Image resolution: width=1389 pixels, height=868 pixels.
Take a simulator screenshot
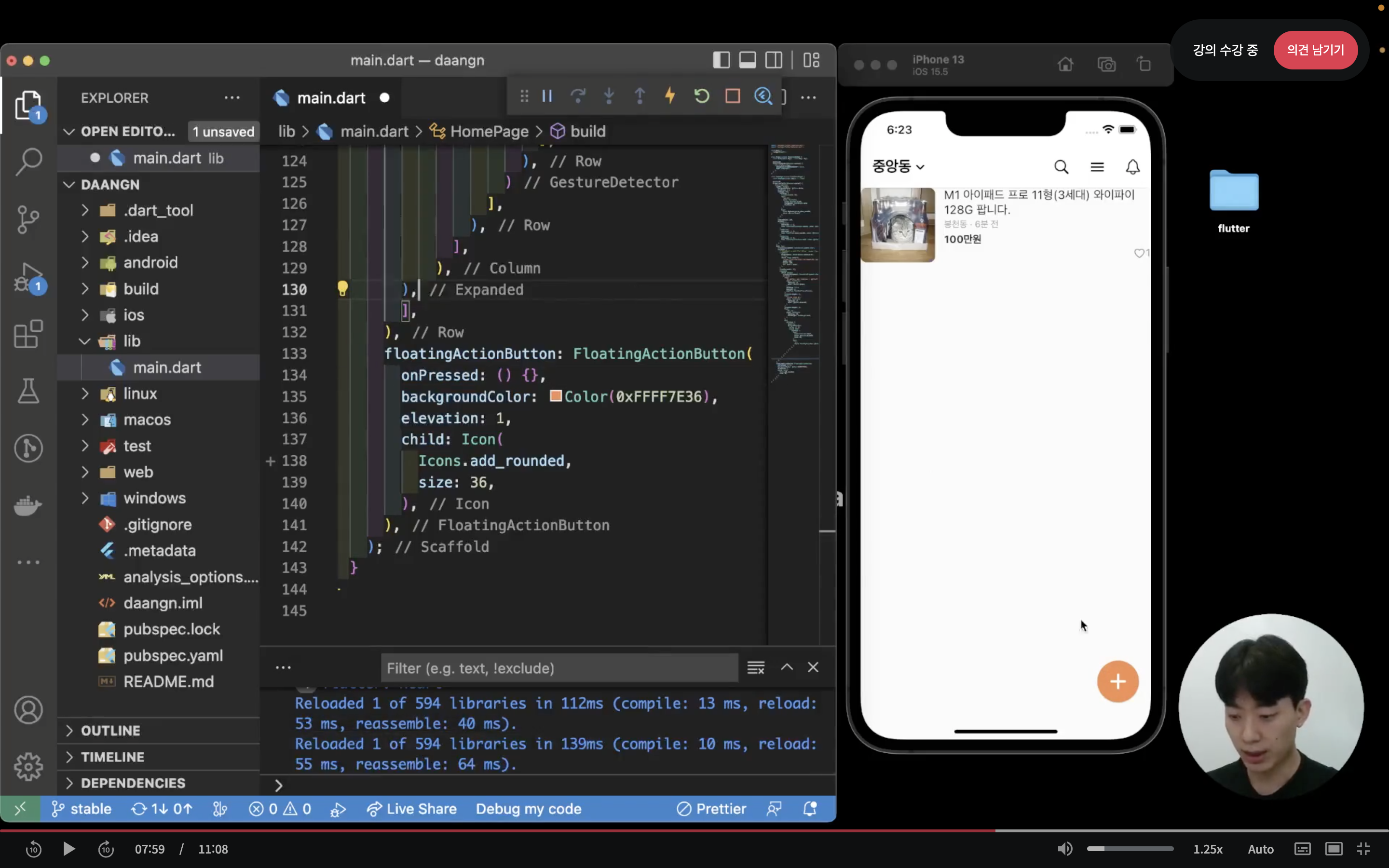point(1106,64)
